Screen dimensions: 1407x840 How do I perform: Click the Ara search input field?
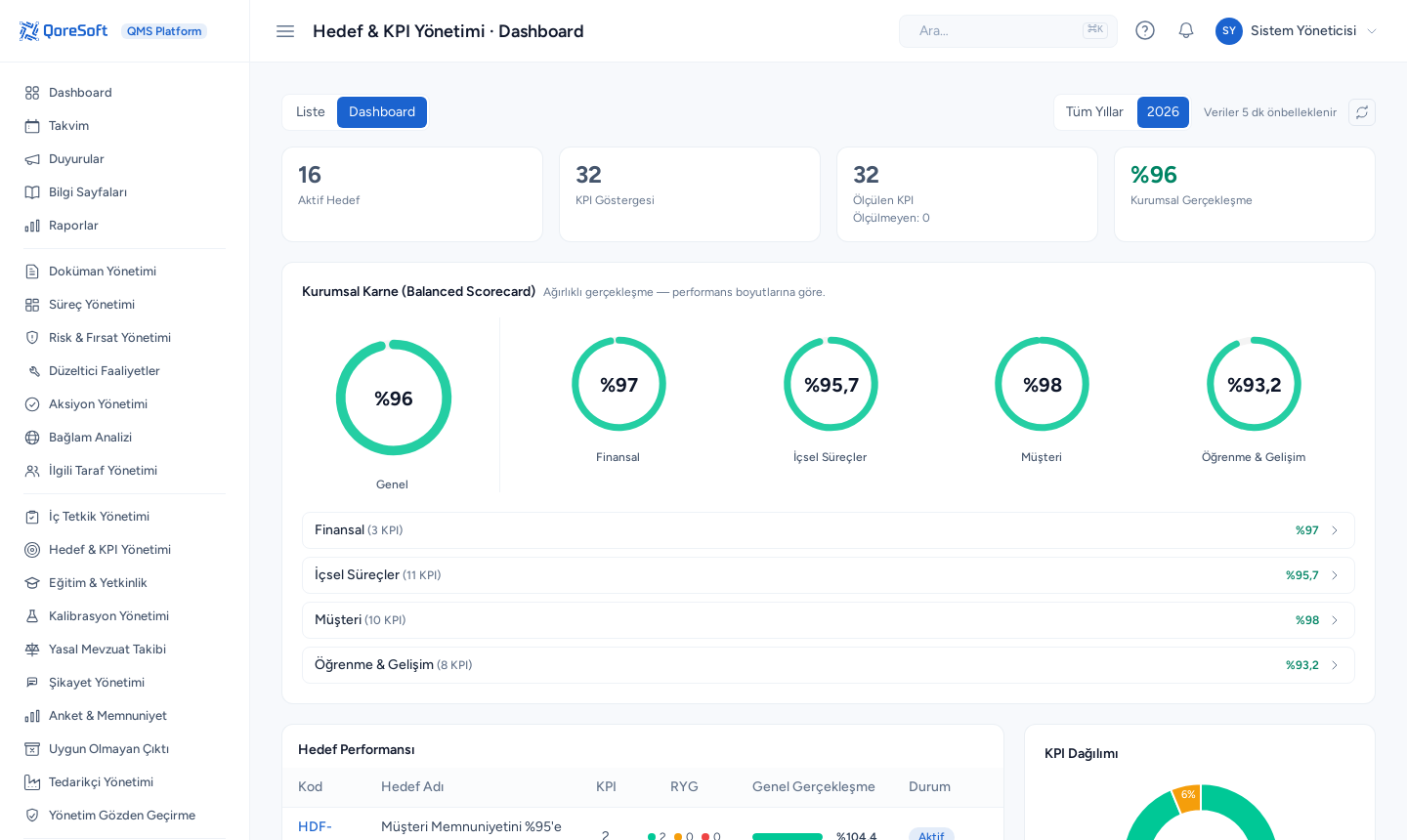point(1008,31)
